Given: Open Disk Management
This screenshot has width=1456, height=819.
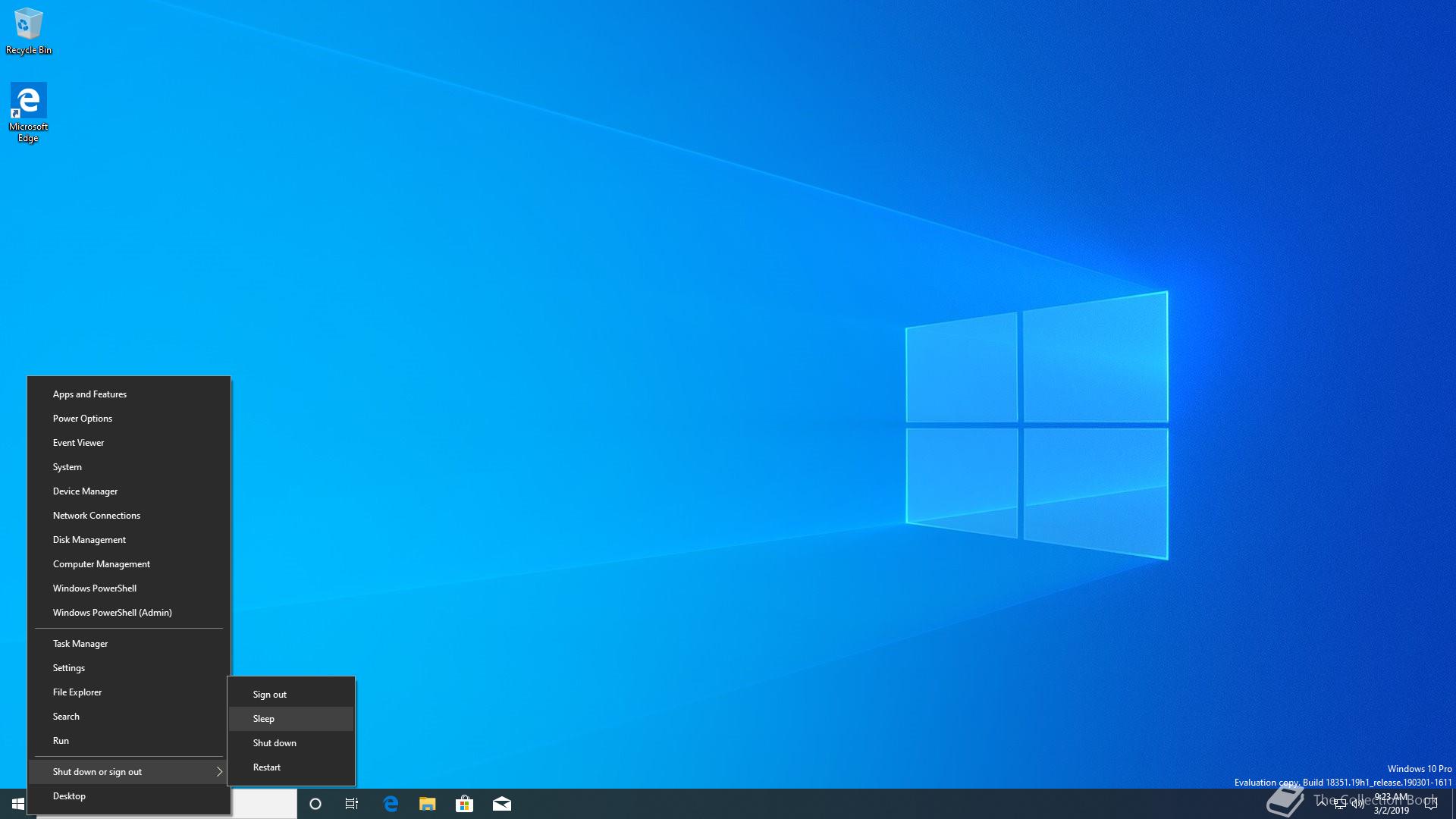Looking at the screenshot, I should 129,540.
